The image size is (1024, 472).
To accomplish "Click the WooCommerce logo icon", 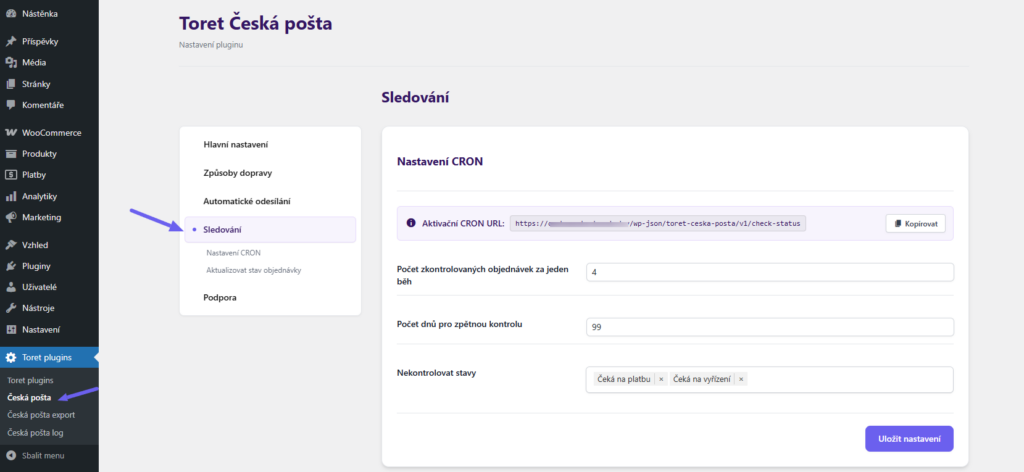I will (x=10, y=133).
